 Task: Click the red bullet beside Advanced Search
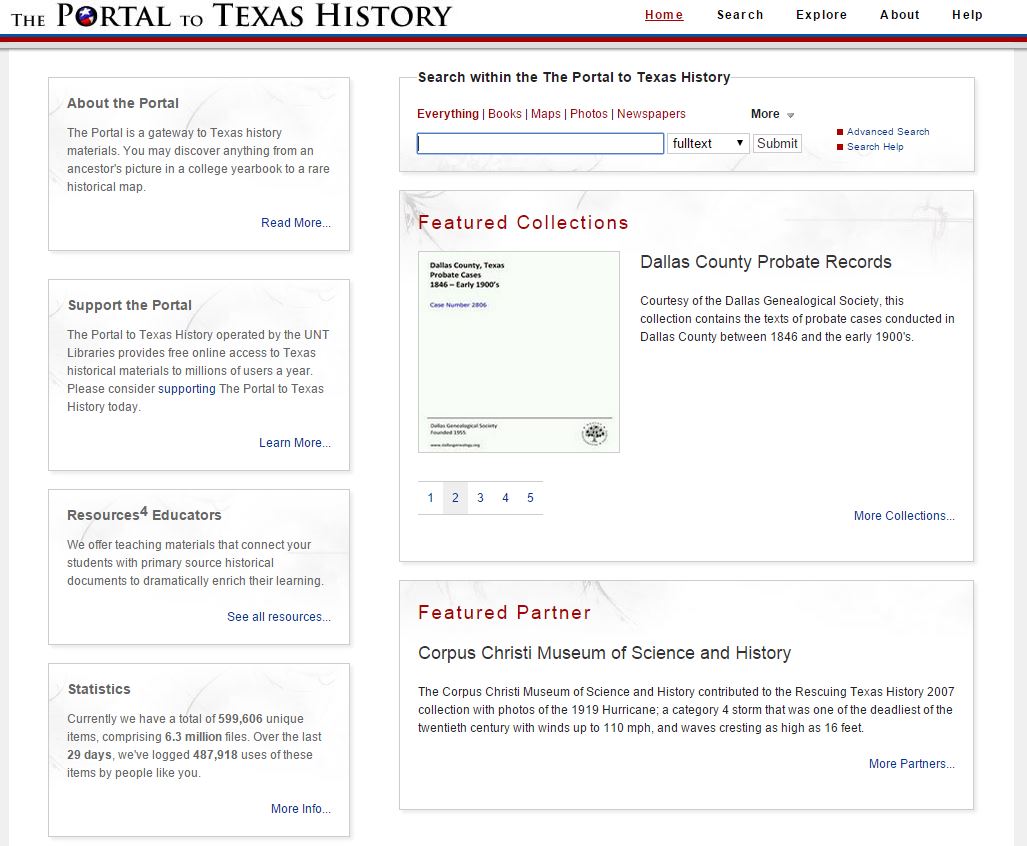(840, 132)
